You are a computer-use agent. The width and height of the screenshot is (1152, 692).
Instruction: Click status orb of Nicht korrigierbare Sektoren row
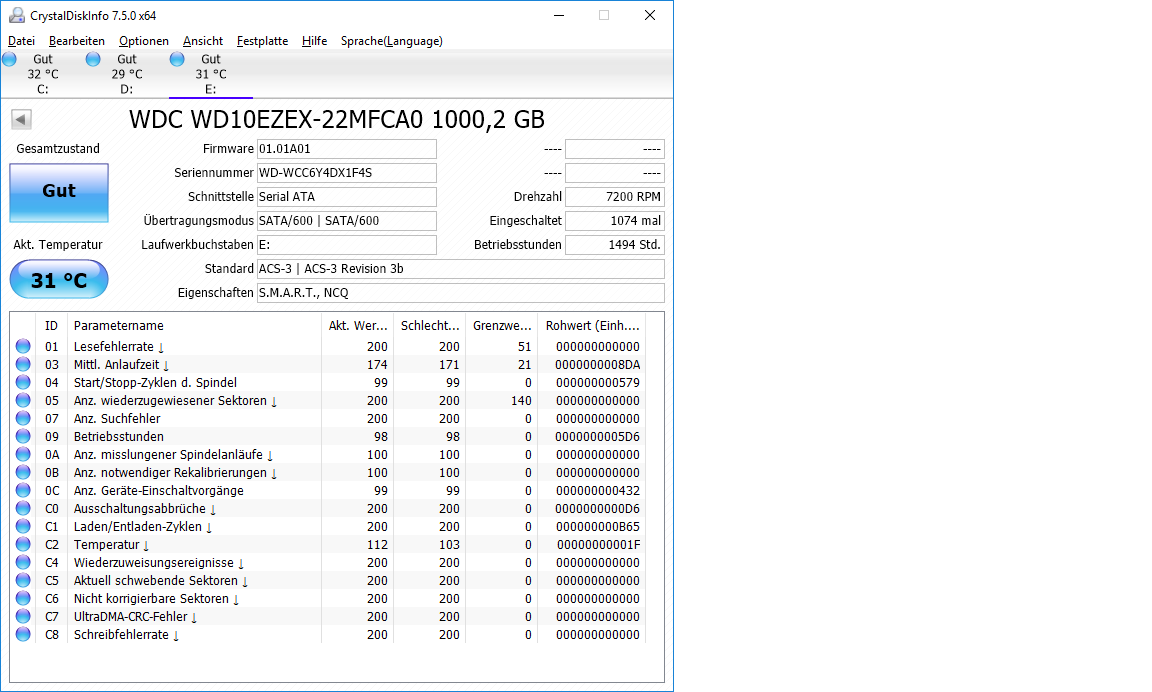click(x=24, y=598)
